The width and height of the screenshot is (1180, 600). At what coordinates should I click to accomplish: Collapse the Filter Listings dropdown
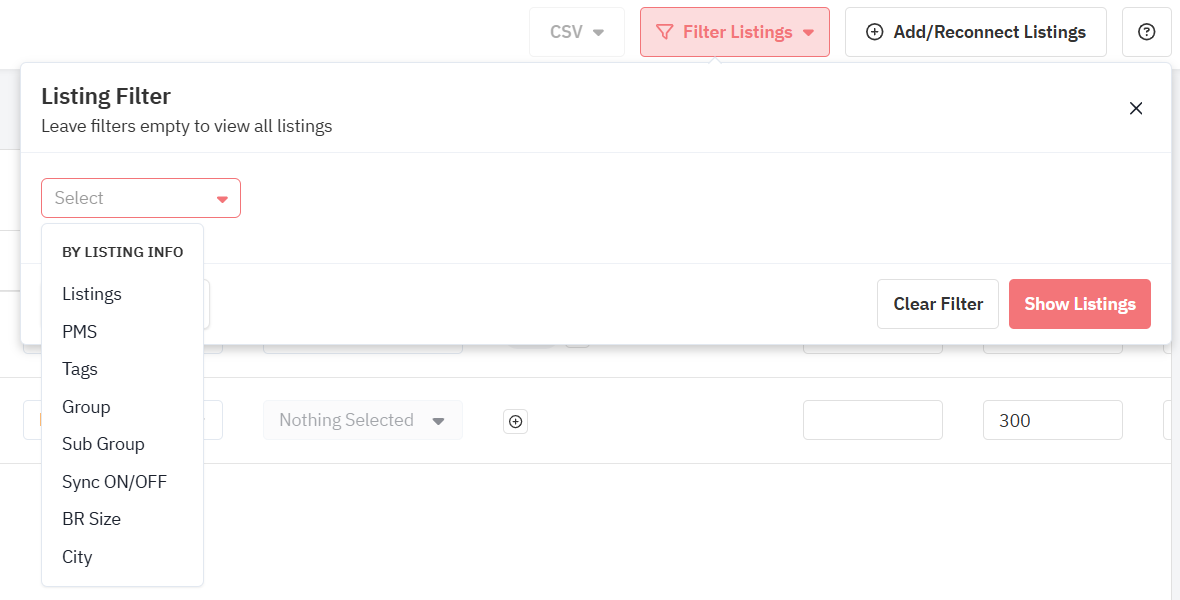(x=734, y=32)
